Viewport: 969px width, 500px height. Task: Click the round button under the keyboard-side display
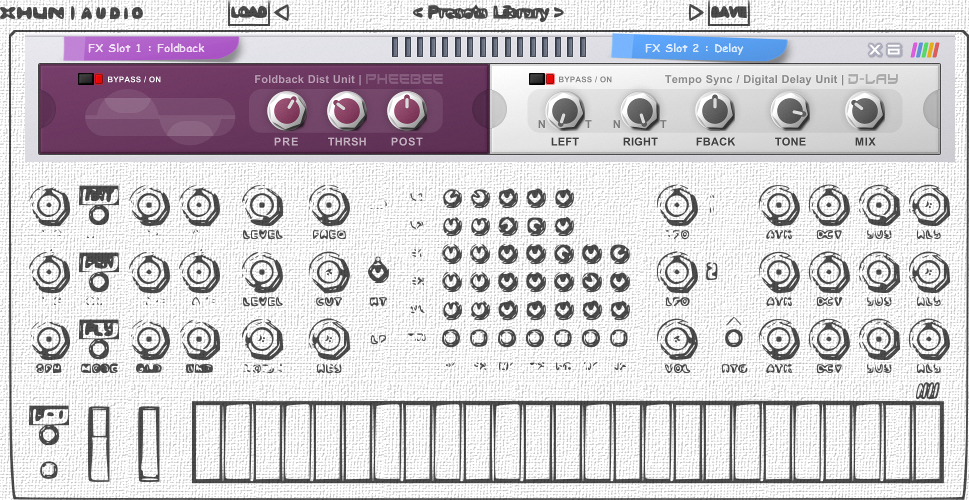pyautogui.click(x=49, y=435)
